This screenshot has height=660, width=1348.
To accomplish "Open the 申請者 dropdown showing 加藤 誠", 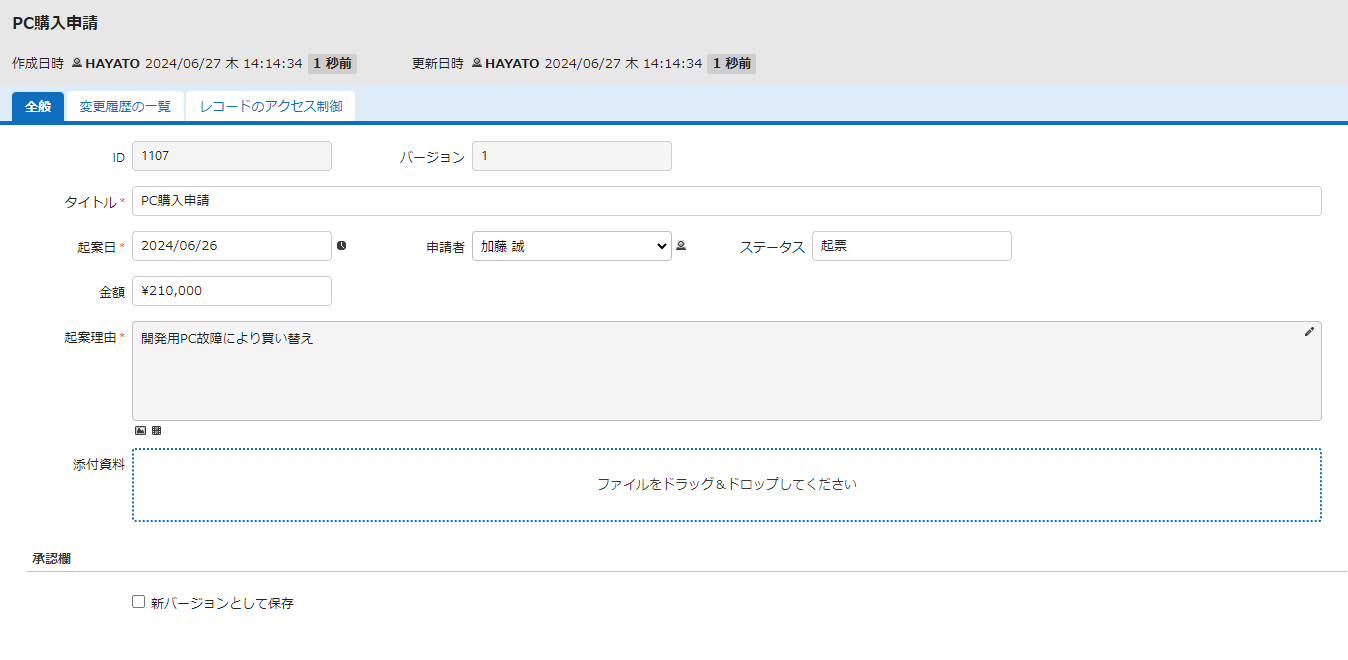I will 572,246.
